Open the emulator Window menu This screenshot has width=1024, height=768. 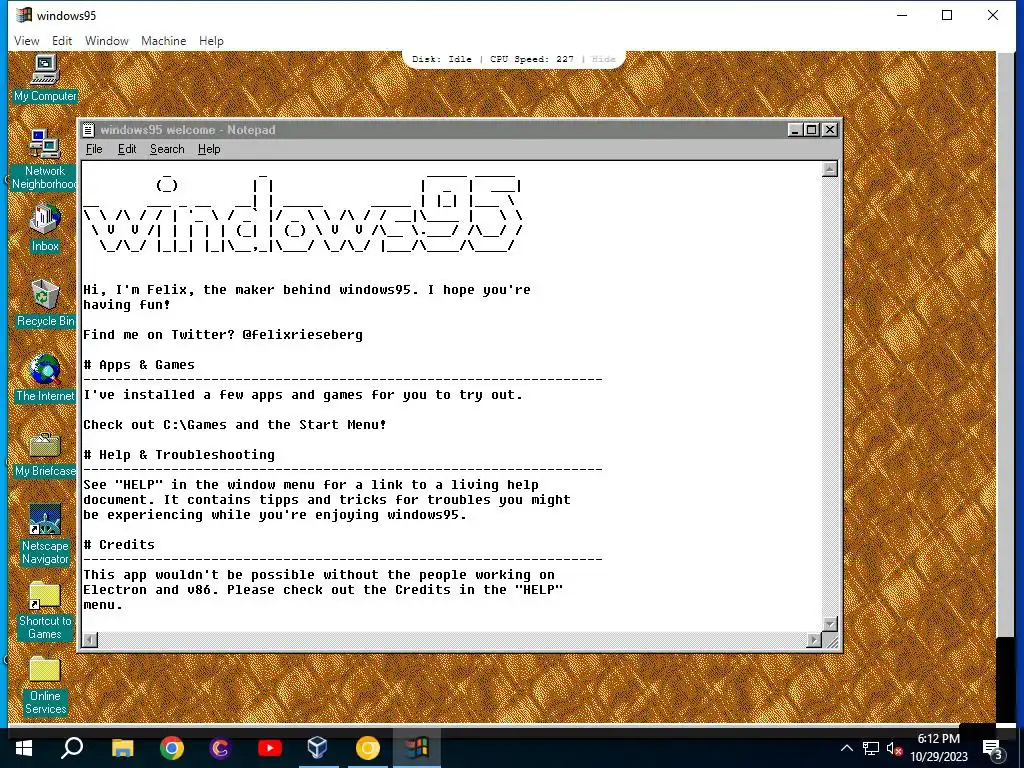coord(106,40)
